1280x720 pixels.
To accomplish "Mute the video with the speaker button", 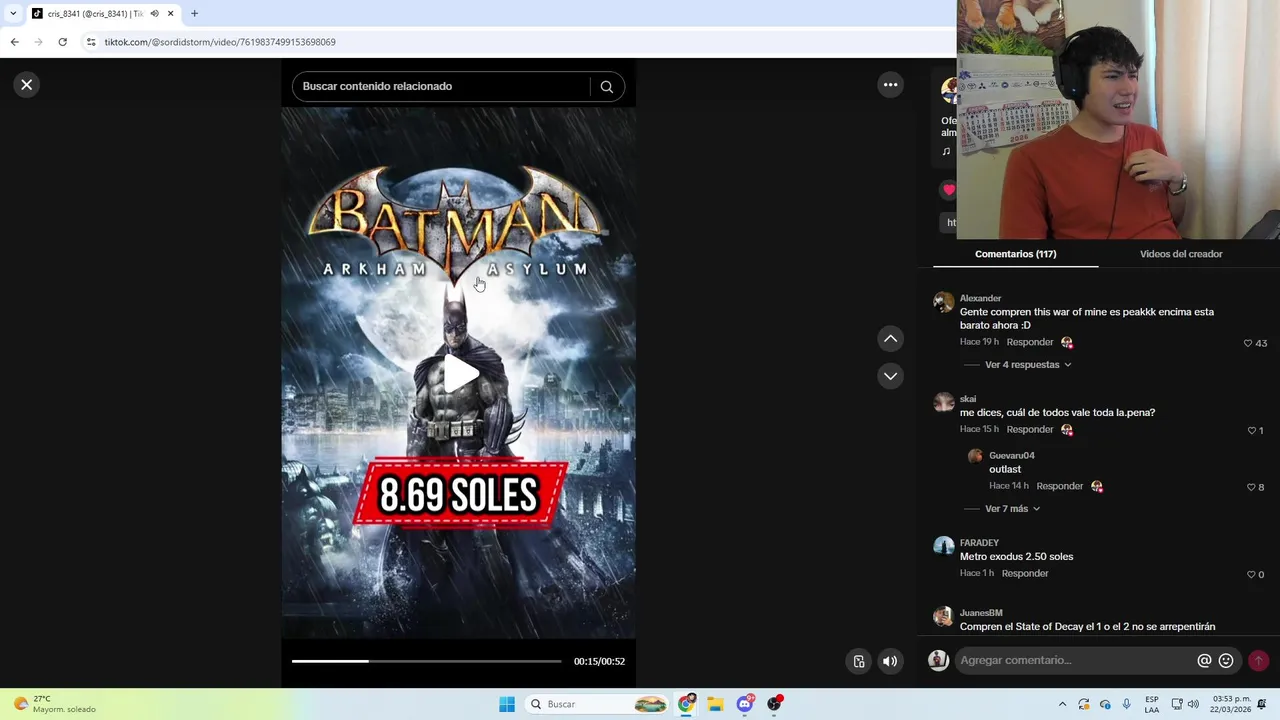I will (x=890, y=661).
